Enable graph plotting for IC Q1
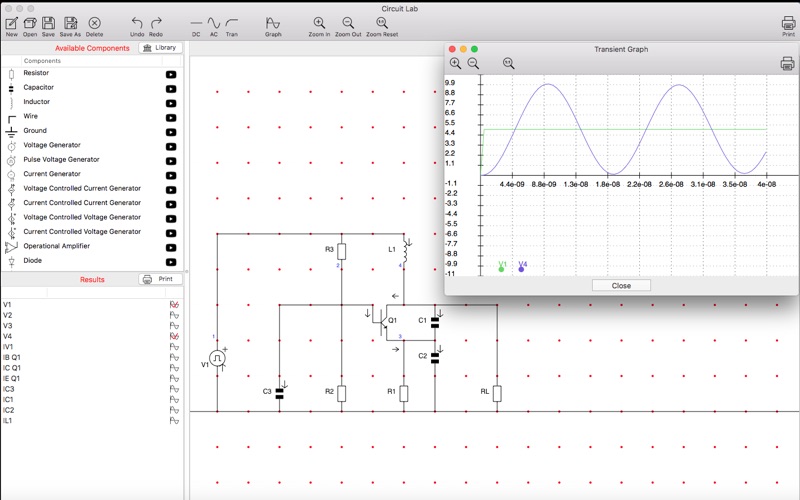 pos(174,368)
